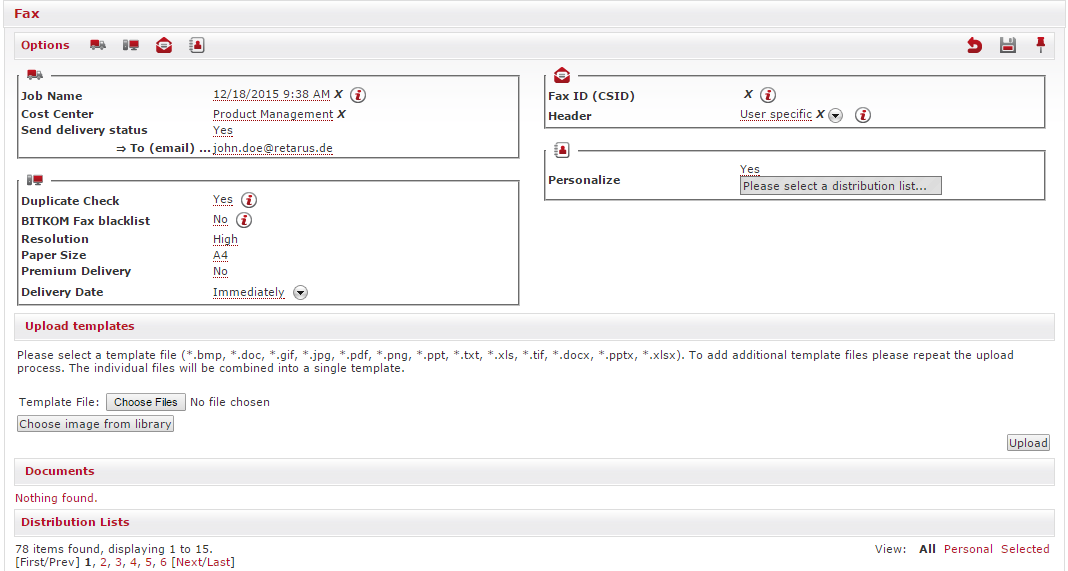Screen dimensions: 1068x571
Task: Click the red pin icon
Action: [x=1040, y=44]
